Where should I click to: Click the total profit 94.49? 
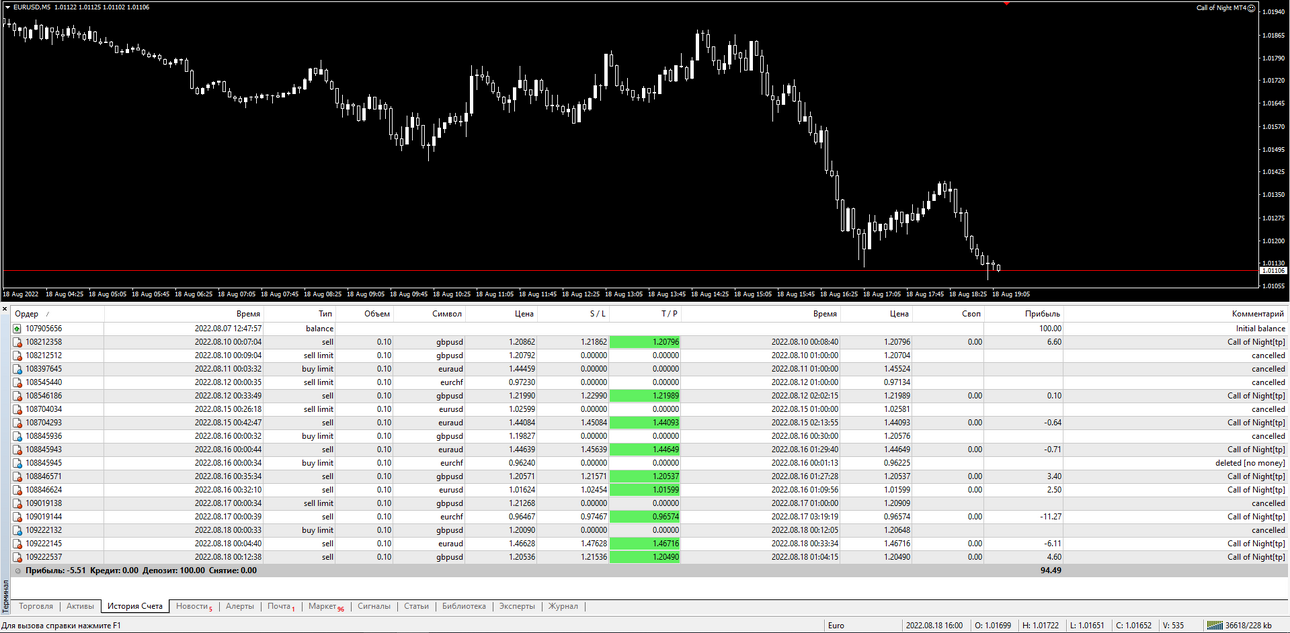pos(1050,570)
